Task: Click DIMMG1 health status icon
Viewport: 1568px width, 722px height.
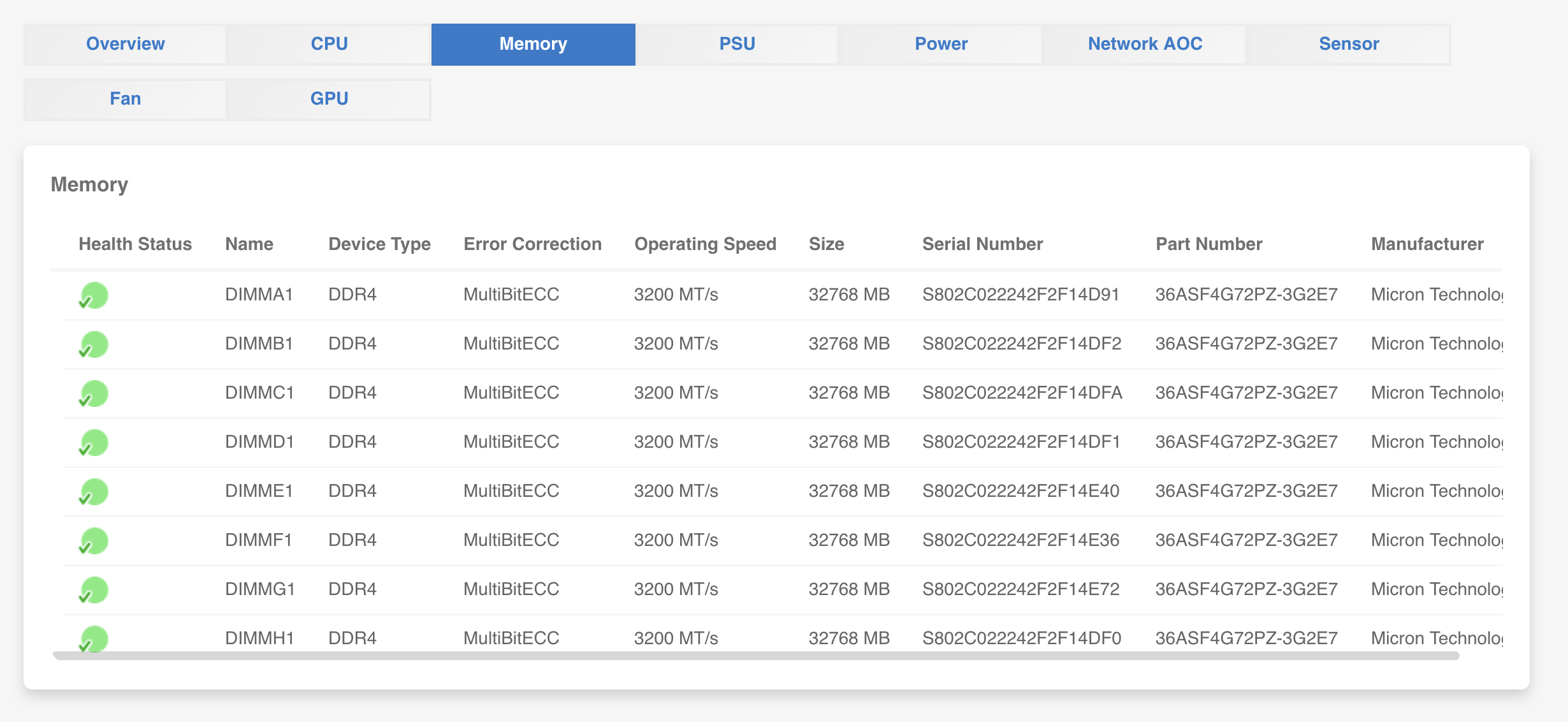Action: click(93, 589)
